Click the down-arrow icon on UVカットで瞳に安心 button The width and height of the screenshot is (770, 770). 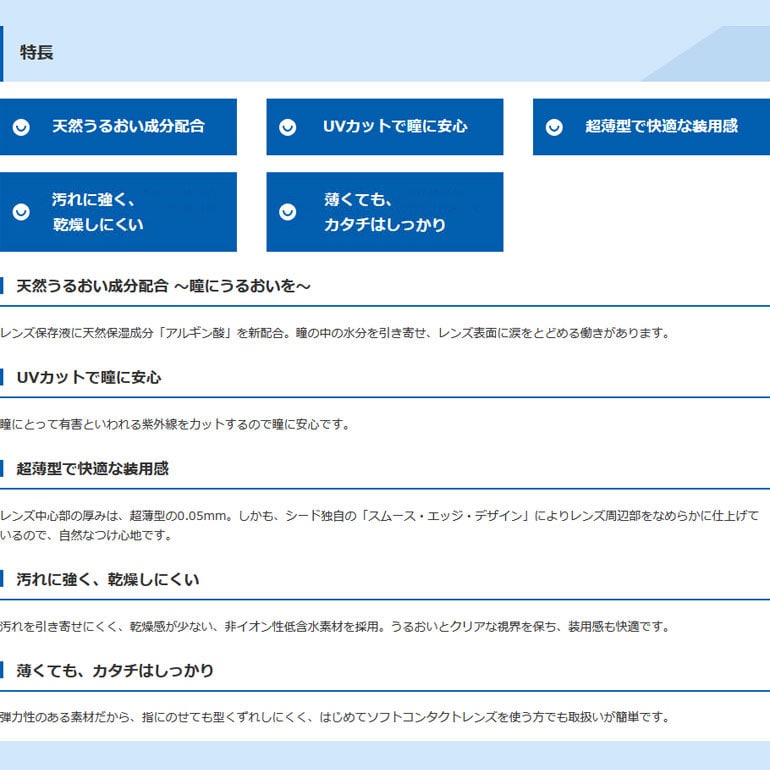(287, 127)
